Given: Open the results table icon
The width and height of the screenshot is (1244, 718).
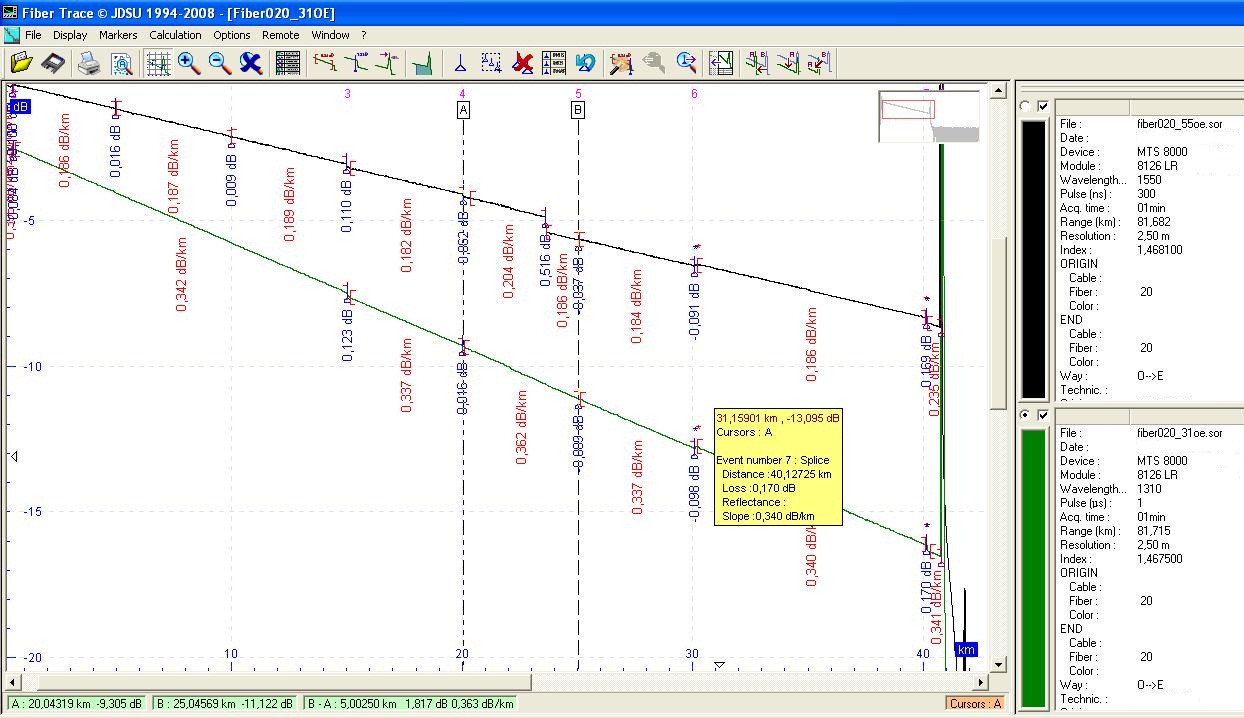Looking at the screenshot, I should (288, 63).
